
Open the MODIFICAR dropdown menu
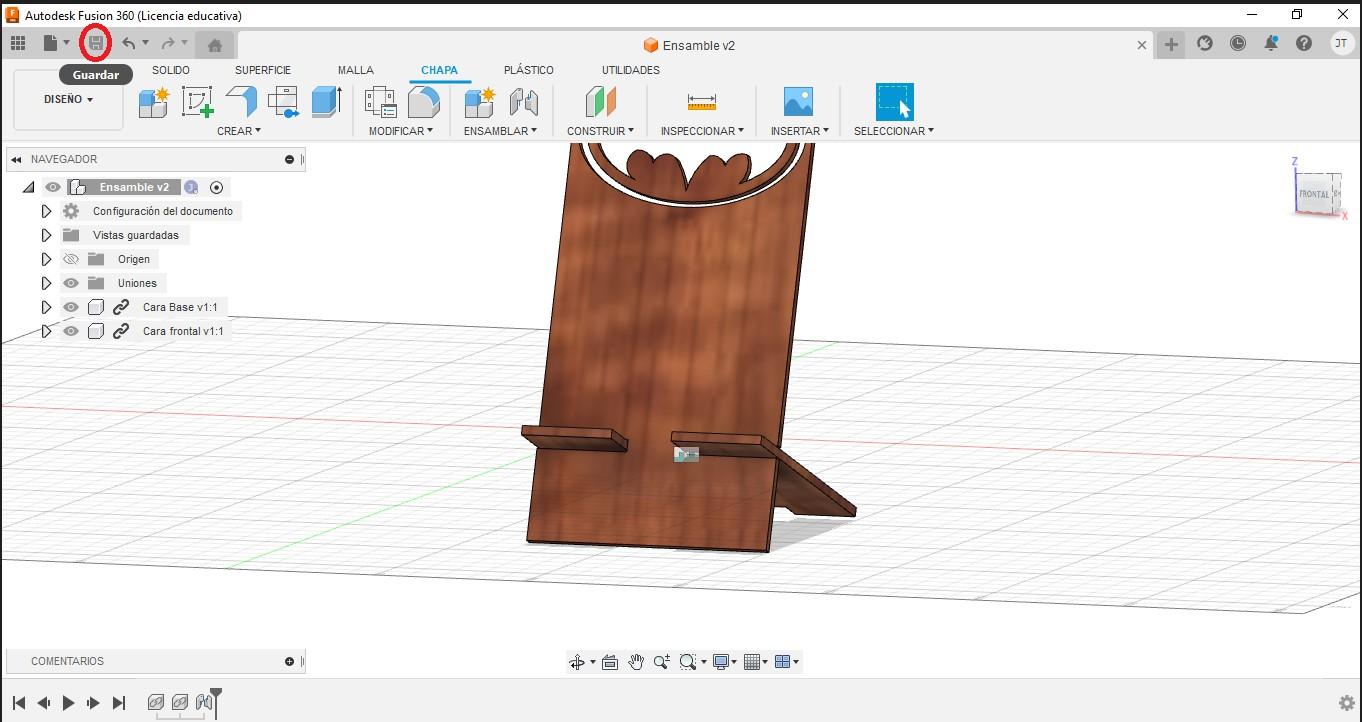pos(398,131)
